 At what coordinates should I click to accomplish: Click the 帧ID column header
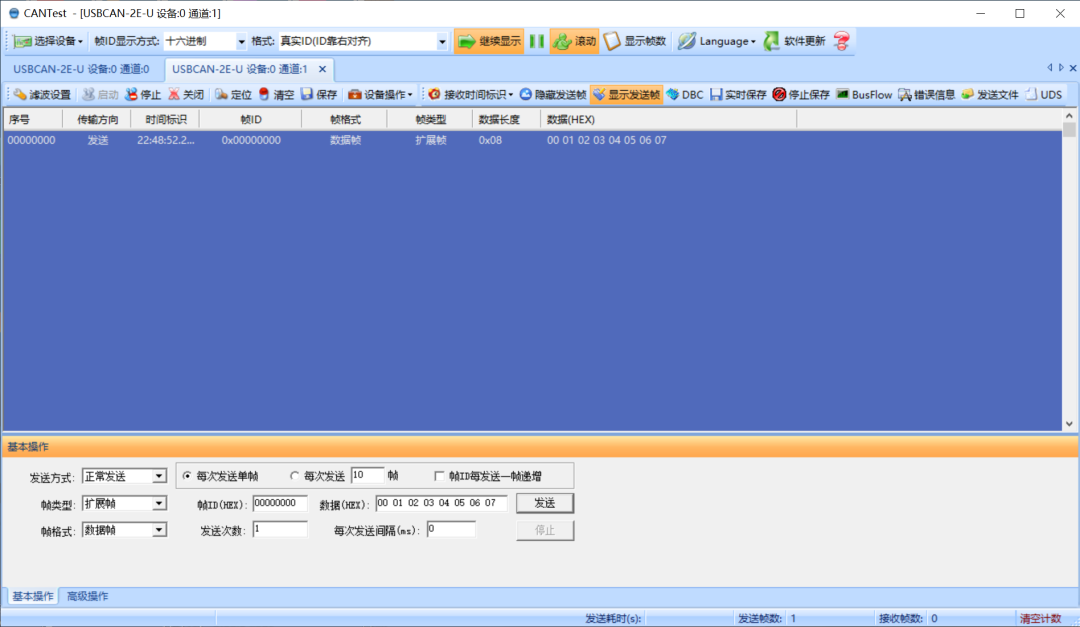[x=251, y=119]
